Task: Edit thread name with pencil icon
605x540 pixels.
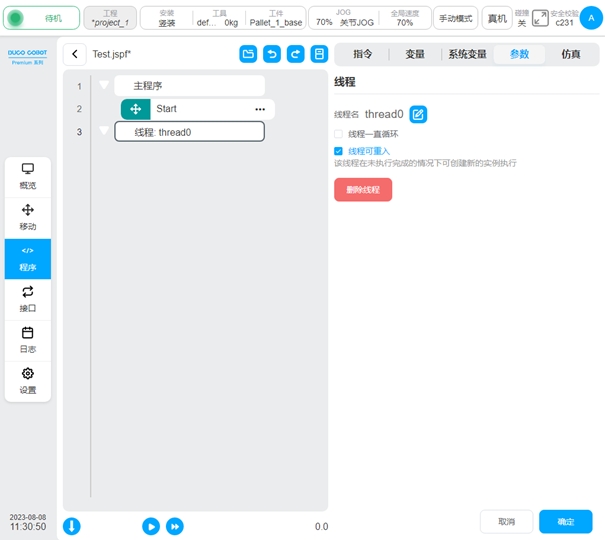Action: 418,114
